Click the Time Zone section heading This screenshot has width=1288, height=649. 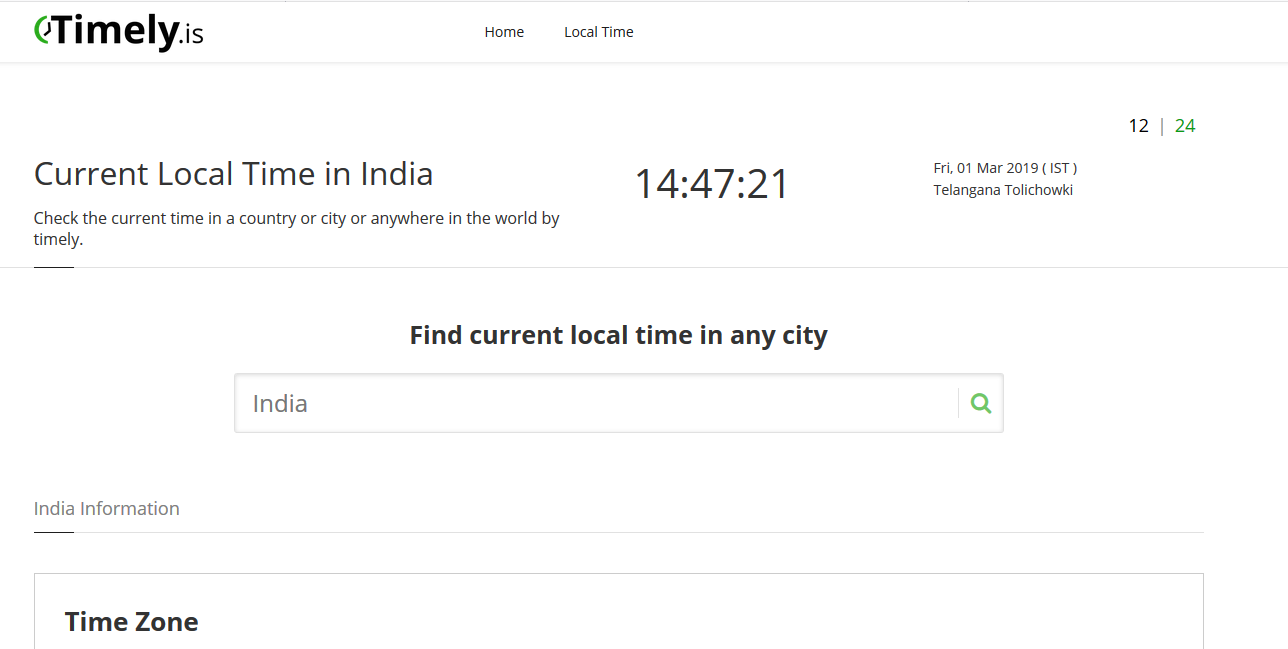[131, 621]
